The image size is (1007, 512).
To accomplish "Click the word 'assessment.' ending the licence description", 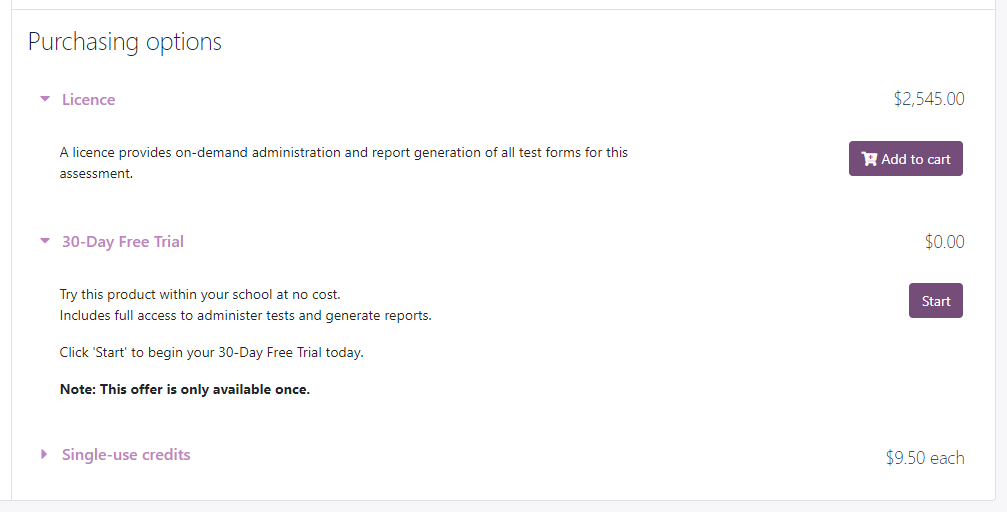I will (96, 173).
